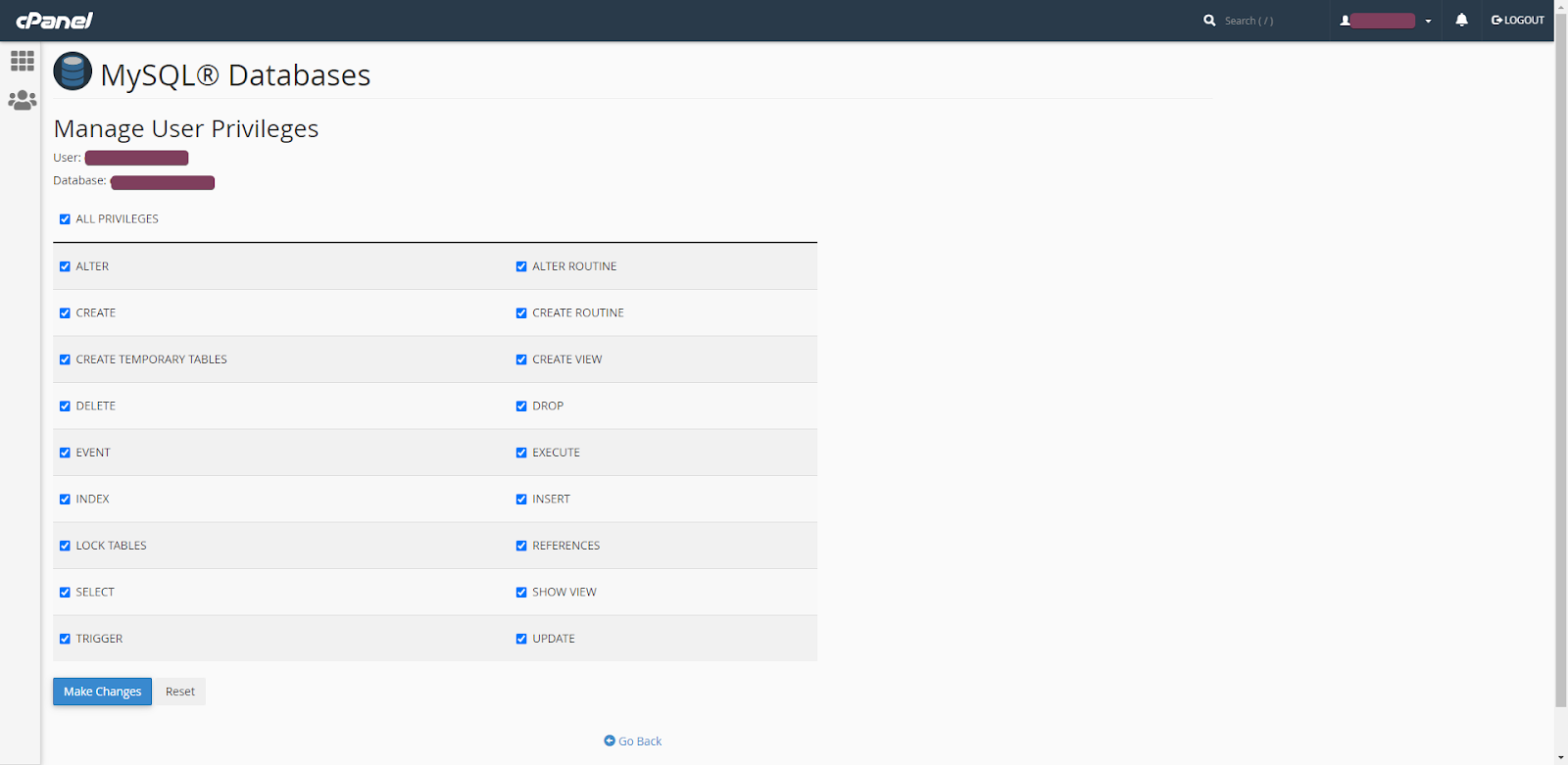Open the home grid icon in sidebar
The width and height of the screenshot is (1568, 765).
23,61
